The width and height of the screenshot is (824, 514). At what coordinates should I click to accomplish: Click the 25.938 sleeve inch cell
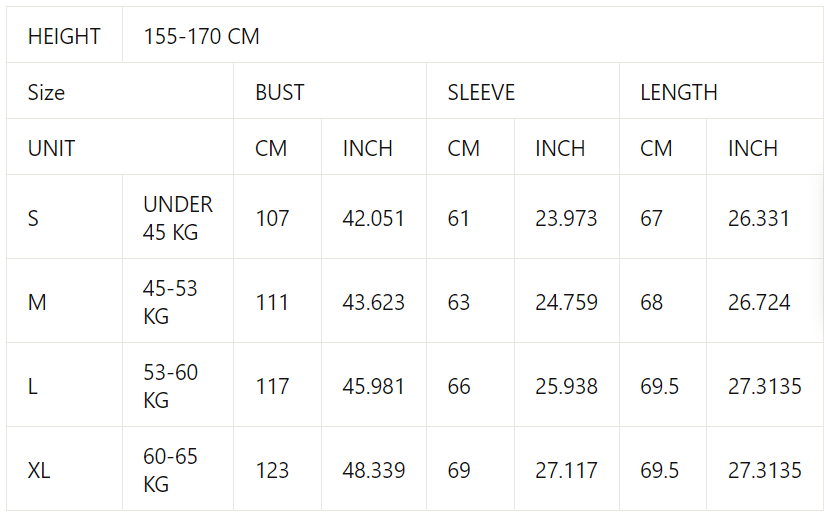coord(566,386)
